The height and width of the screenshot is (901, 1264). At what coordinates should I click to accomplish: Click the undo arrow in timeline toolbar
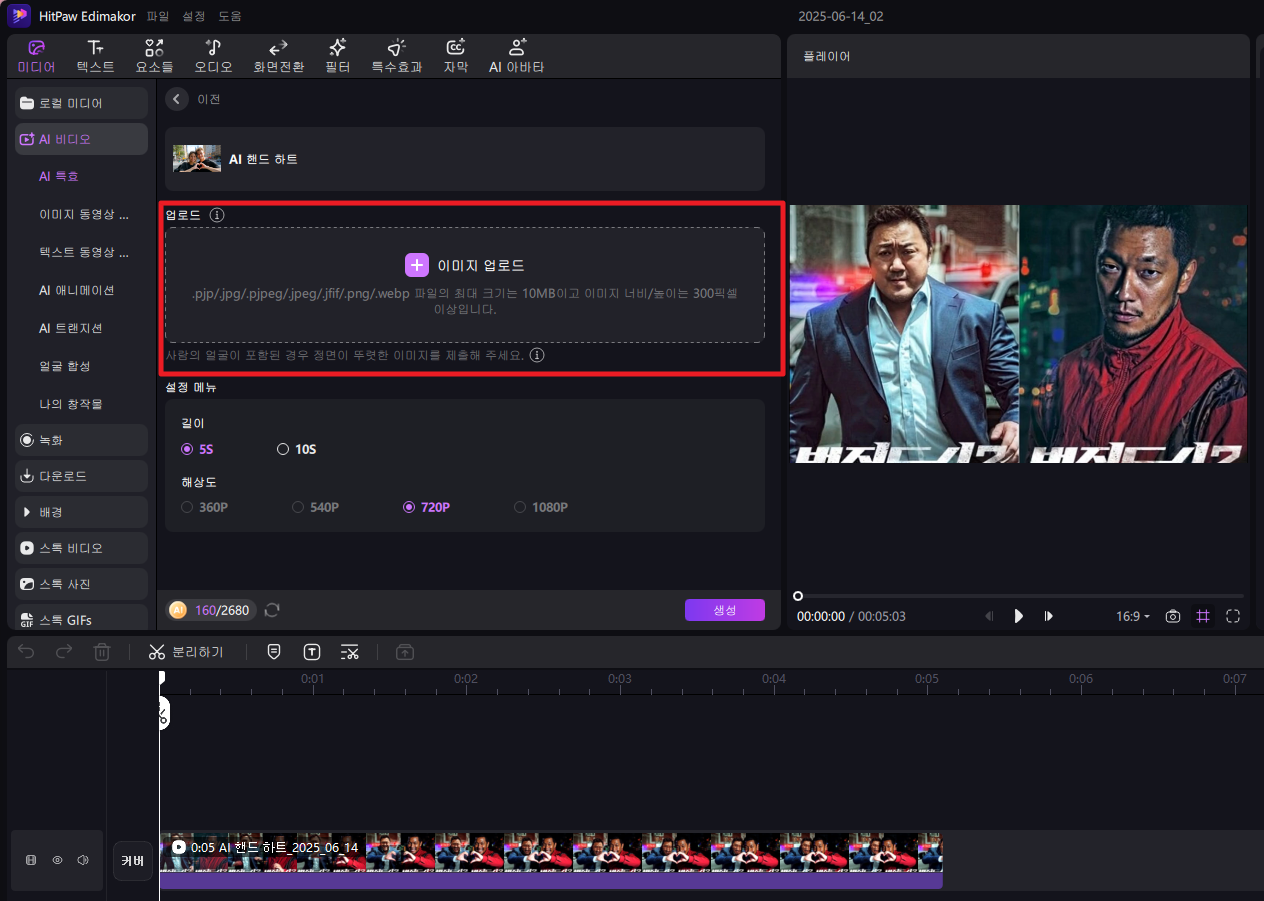(26, 652)
